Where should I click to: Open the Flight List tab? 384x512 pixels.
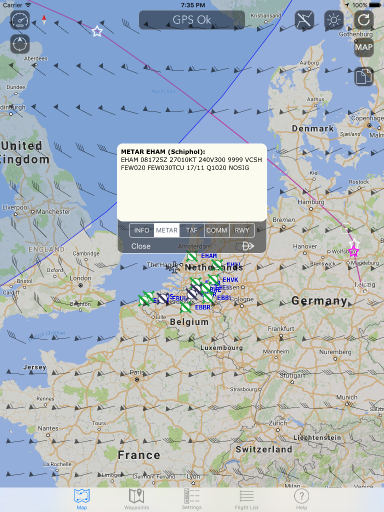[246, 499]
